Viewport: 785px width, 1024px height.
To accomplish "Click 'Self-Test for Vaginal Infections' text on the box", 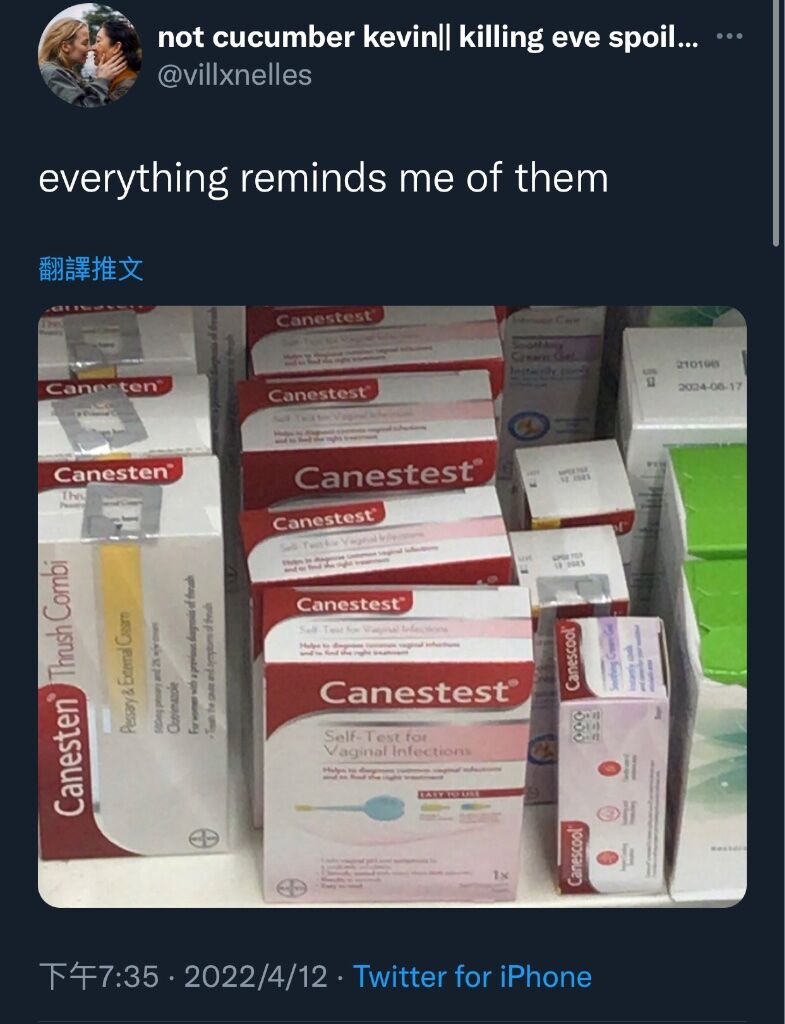I will tap(396, 744).
